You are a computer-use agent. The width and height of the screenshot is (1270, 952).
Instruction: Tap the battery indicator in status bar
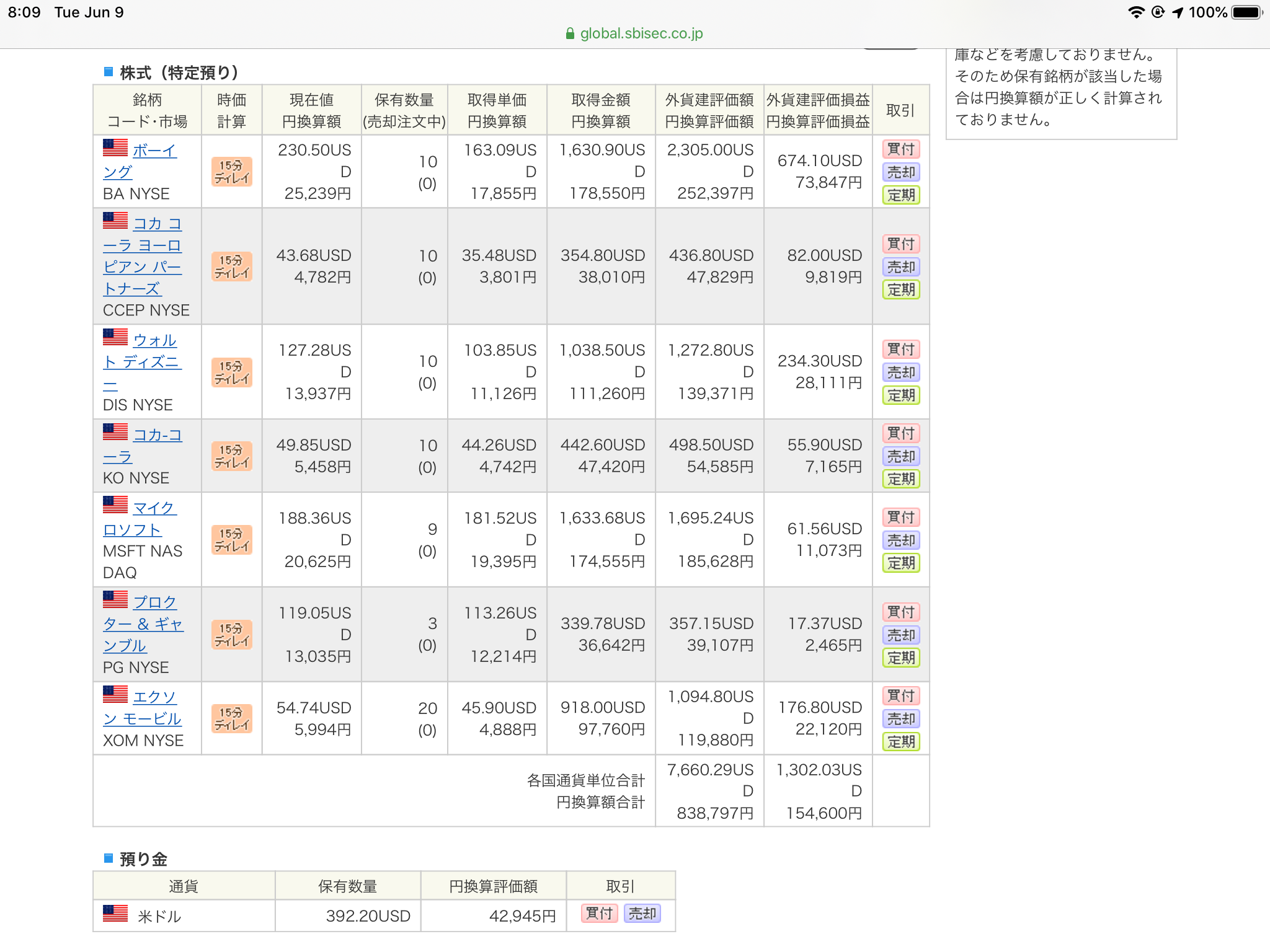pos(1247,12)
